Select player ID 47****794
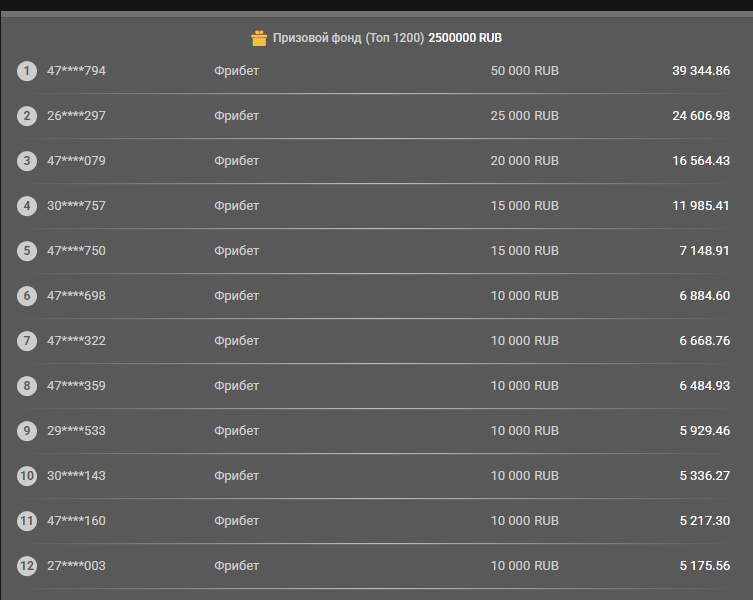 [x=76, y=71]
